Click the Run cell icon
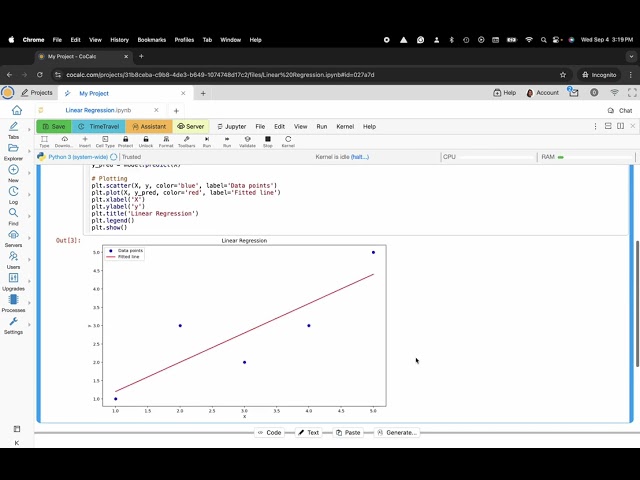Image resolution: width=640 pixels, height=480 pixels. (x=207, y=142)
